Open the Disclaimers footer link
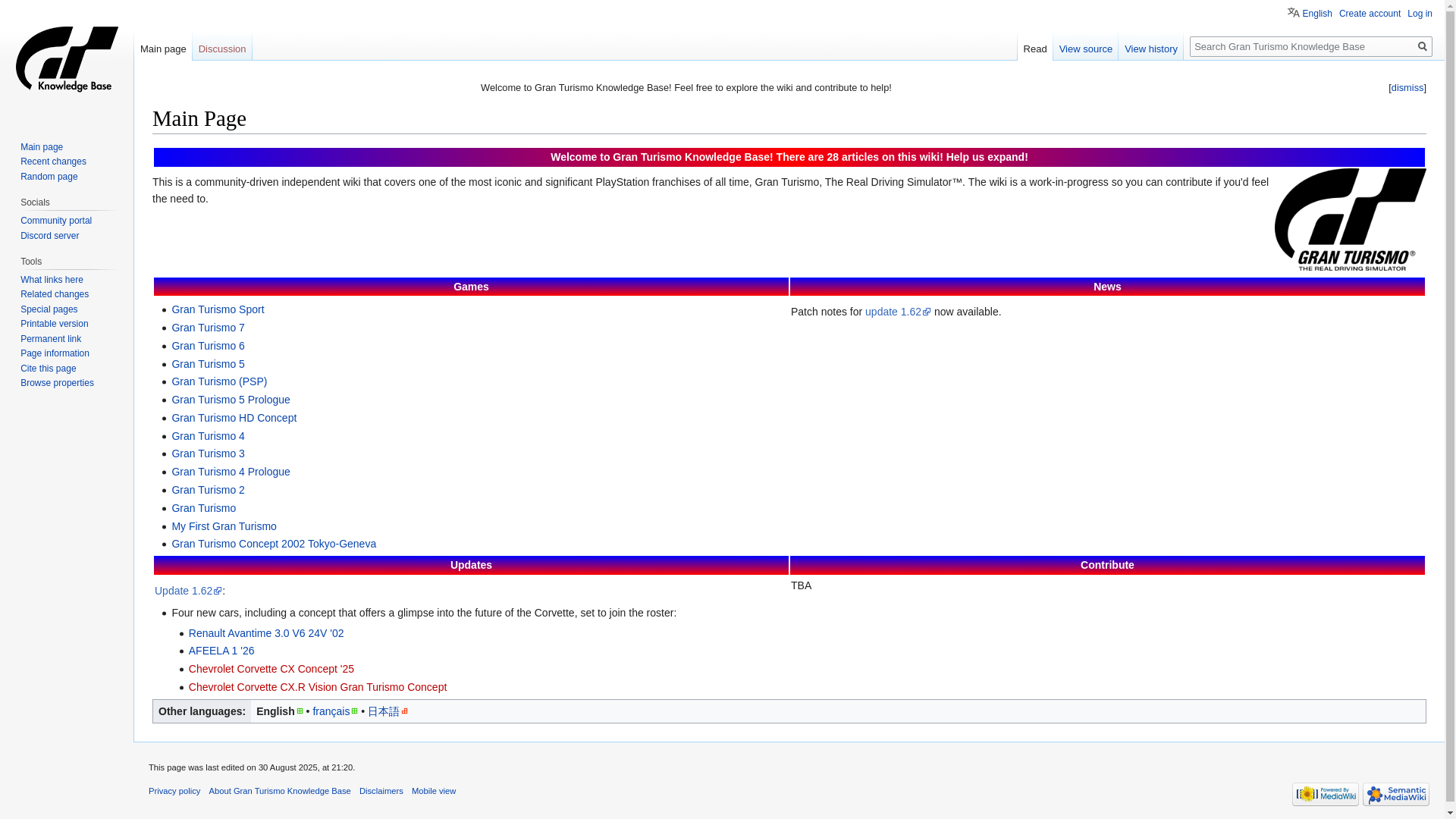 [381, 791]
